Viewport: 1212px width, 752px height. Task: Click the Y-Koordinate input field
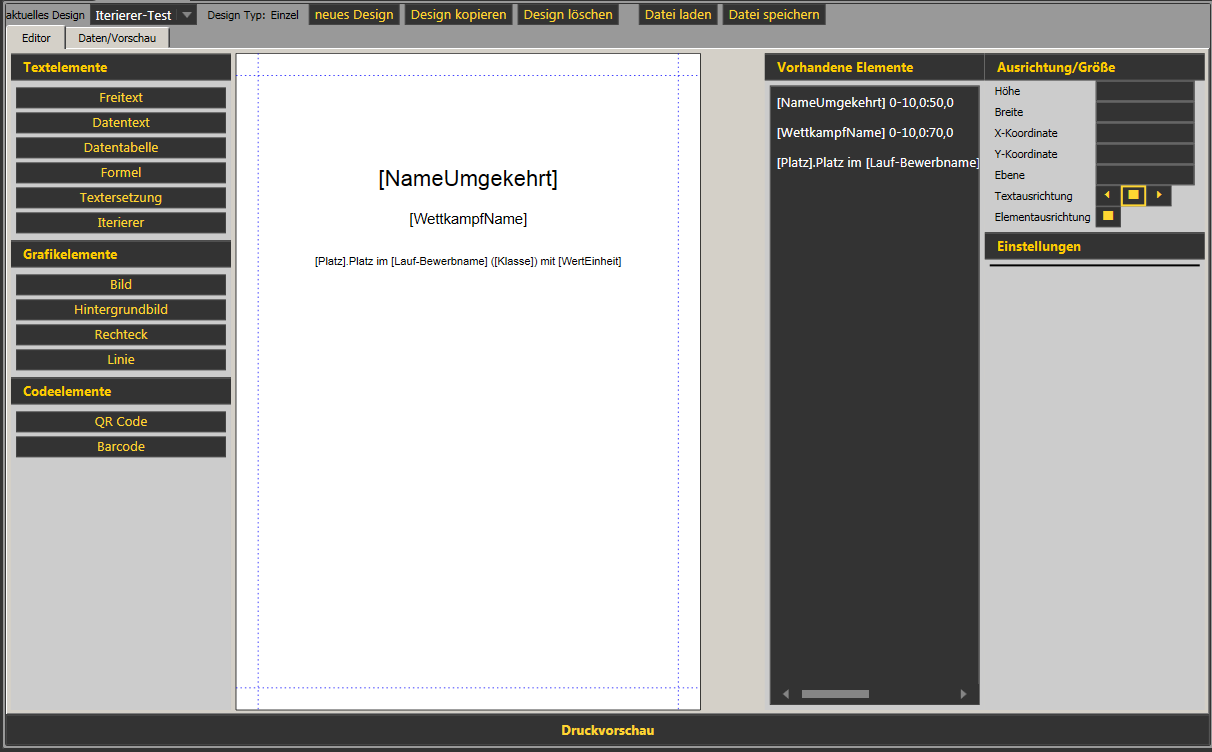point(1145,154)
